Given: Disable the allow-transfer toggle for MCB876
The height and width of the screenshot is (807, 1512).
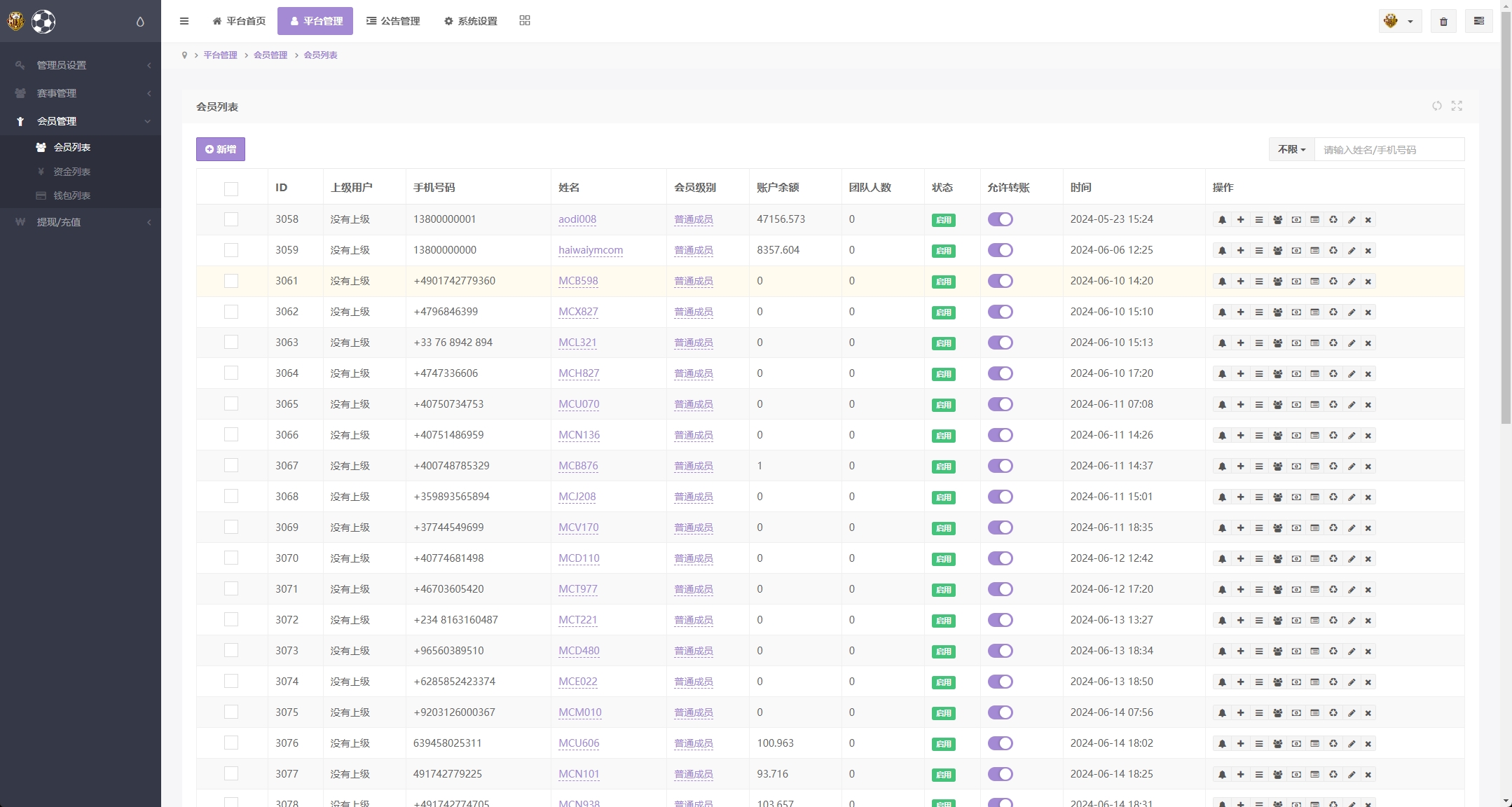Looking at the screenshot, I should 1000,466.
